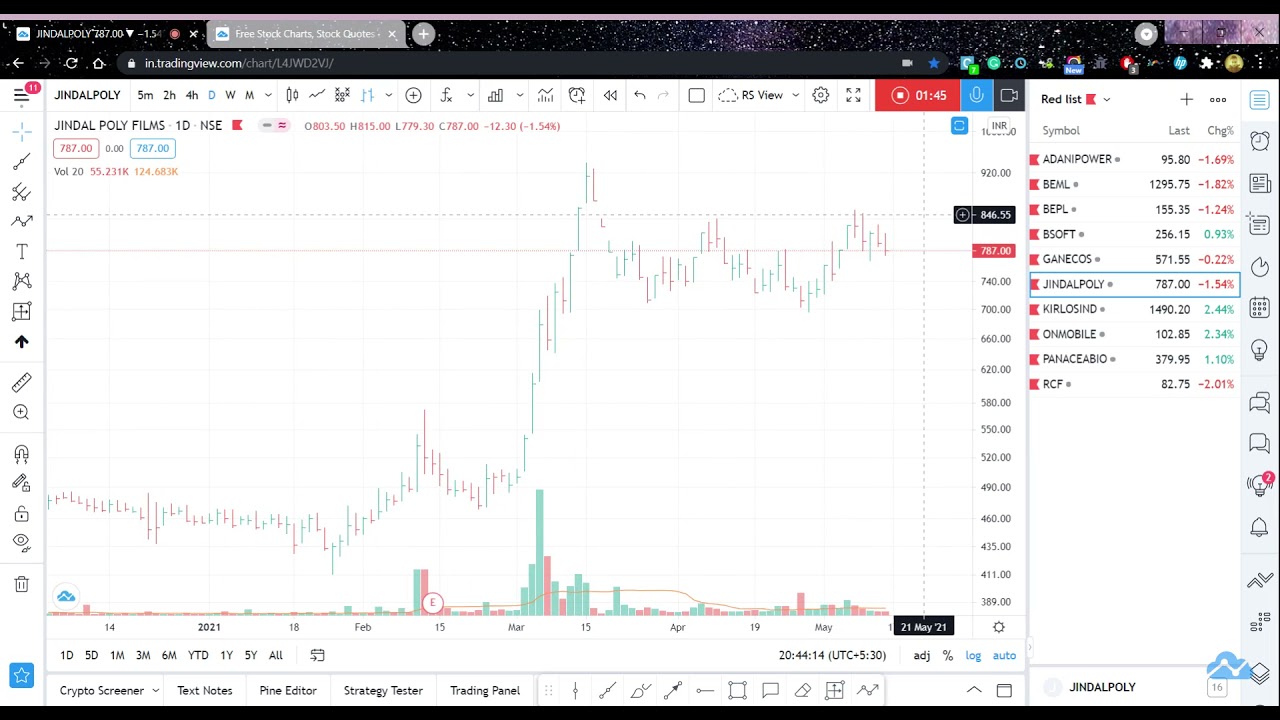The width and height of the screenshot is (1280, 720).
Task: Select the Text annotation tool
Action: 21,251
